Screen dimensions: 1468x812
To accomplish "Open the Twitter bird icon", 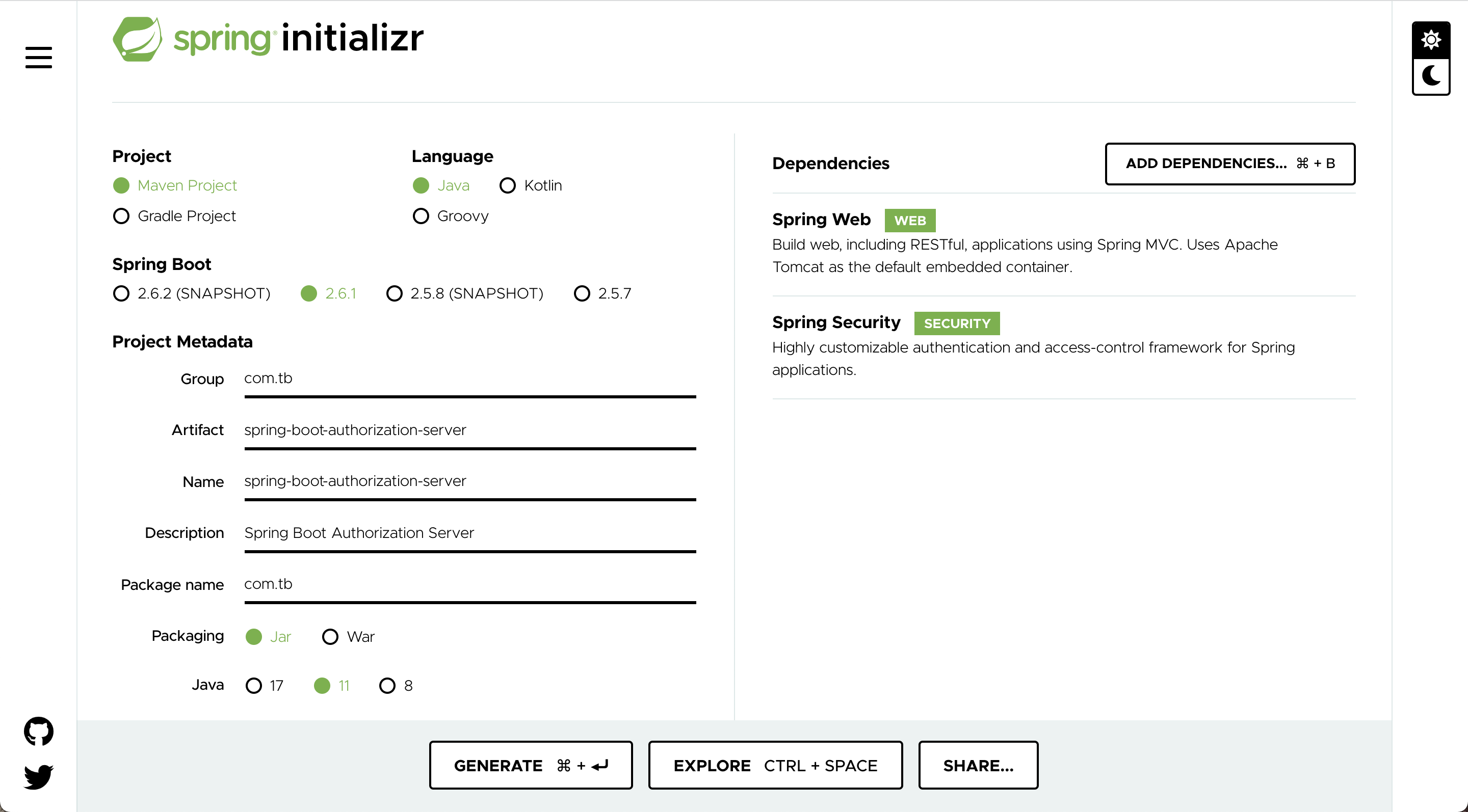I will [x=39, y=777].
